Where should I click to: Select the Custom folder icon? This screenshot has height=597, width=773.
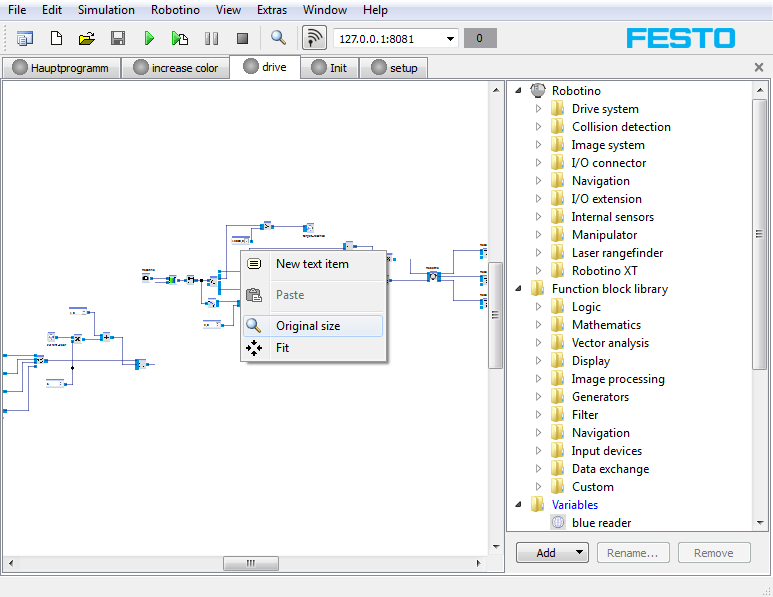pyautogui.click(x=558, y=487)
